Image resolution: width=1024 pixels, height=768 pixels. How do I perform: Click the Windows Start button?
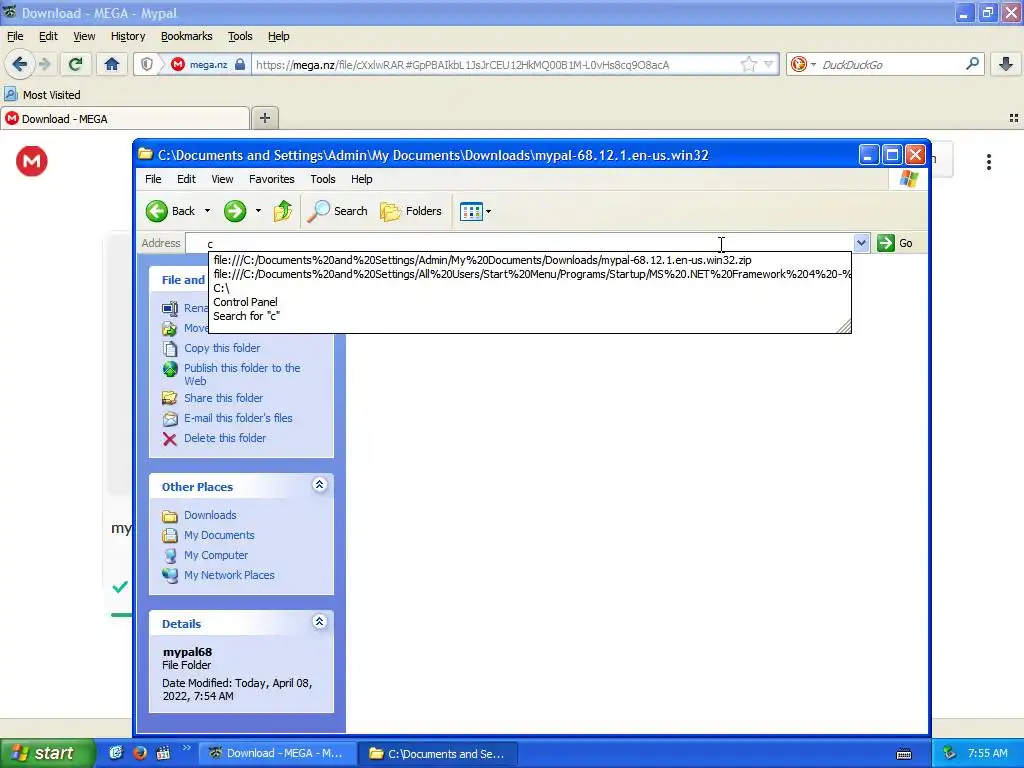[47, 753]
